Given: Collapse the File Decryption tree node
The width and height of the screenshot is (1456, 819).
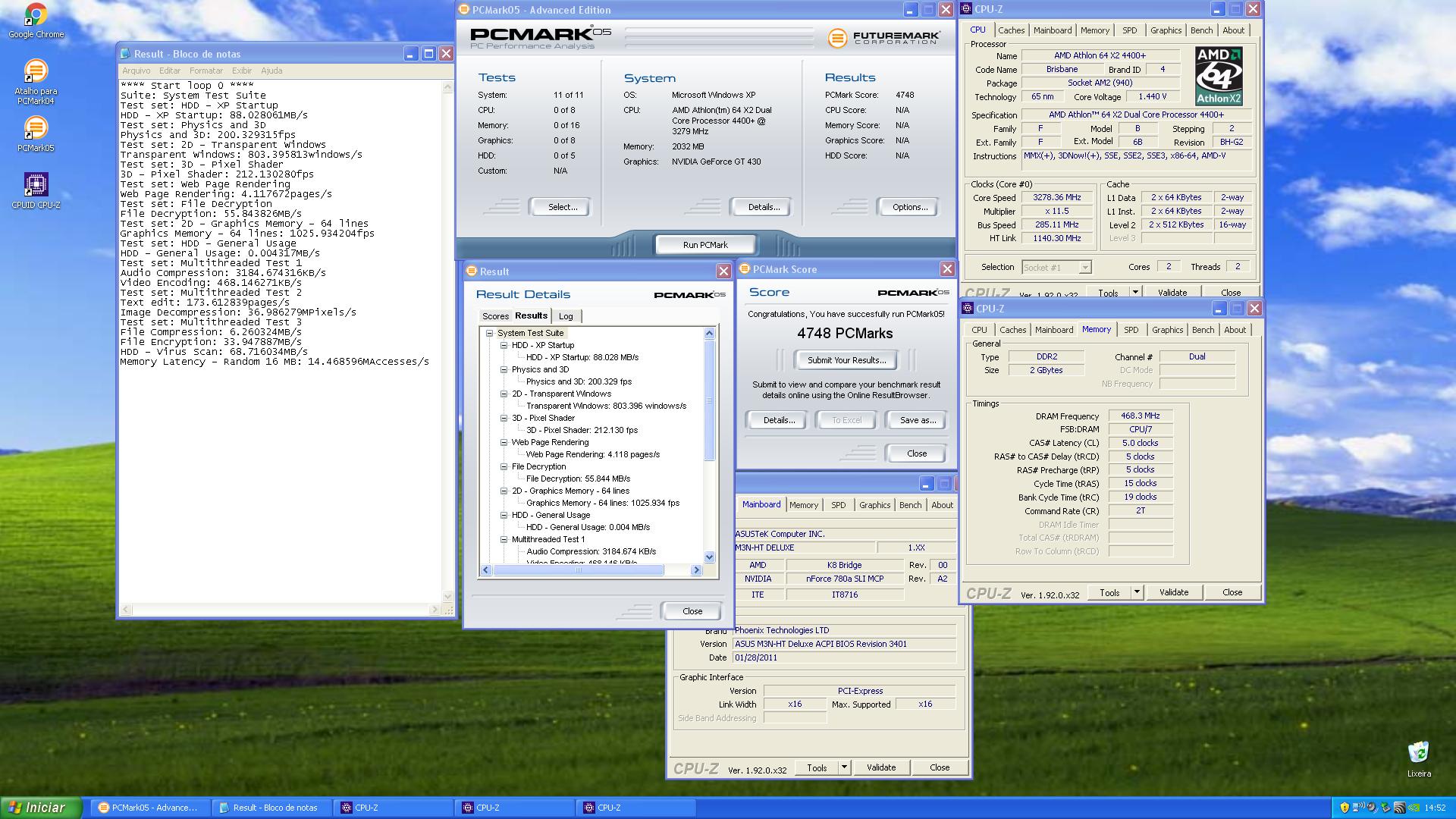Looking at the screenshot, I should [x=504, y=466].
